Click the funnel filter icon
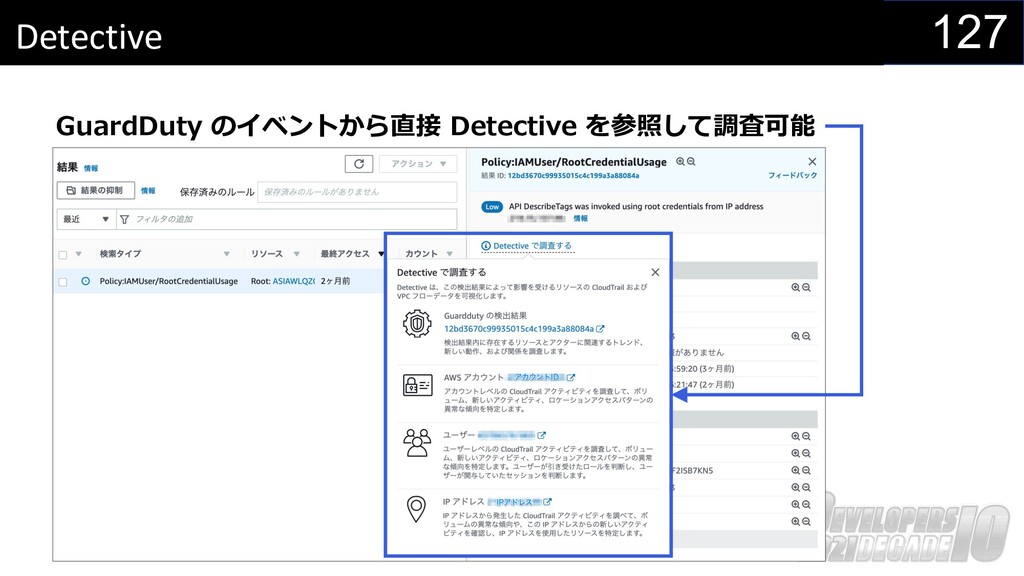1024x576 pixels. pyautogui.click(x=125, y=219)
